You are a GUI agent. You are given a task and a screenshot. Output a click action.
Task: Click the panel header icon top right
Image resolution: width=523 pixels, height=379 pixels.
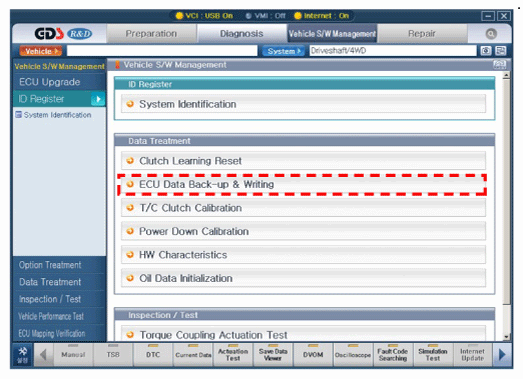(x=499, y=65)
